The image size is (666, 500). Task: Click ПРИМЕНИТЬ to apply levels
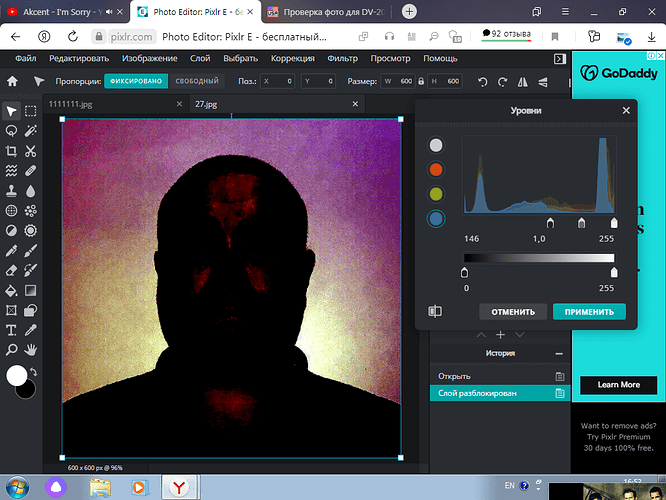click(589, 312)
